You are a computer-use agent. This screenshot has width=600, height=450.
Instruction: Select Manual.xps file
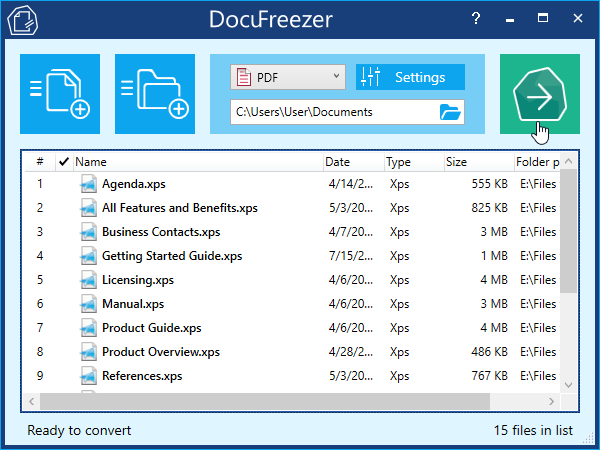(x=133, y=304)
